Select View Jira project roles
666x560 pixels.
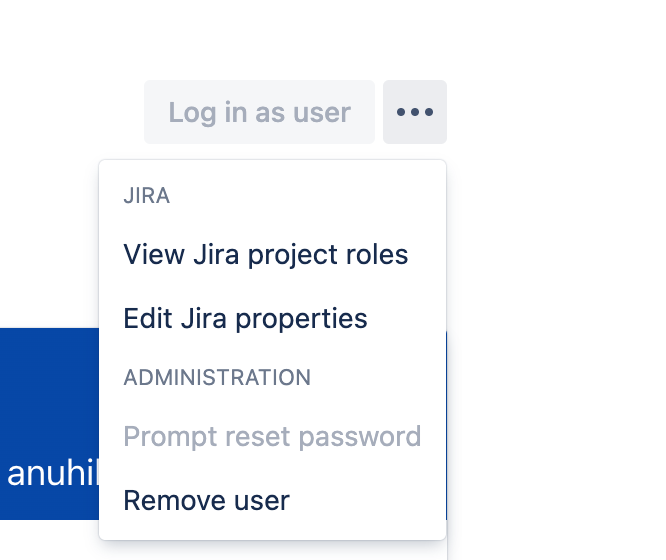[272, 255]
